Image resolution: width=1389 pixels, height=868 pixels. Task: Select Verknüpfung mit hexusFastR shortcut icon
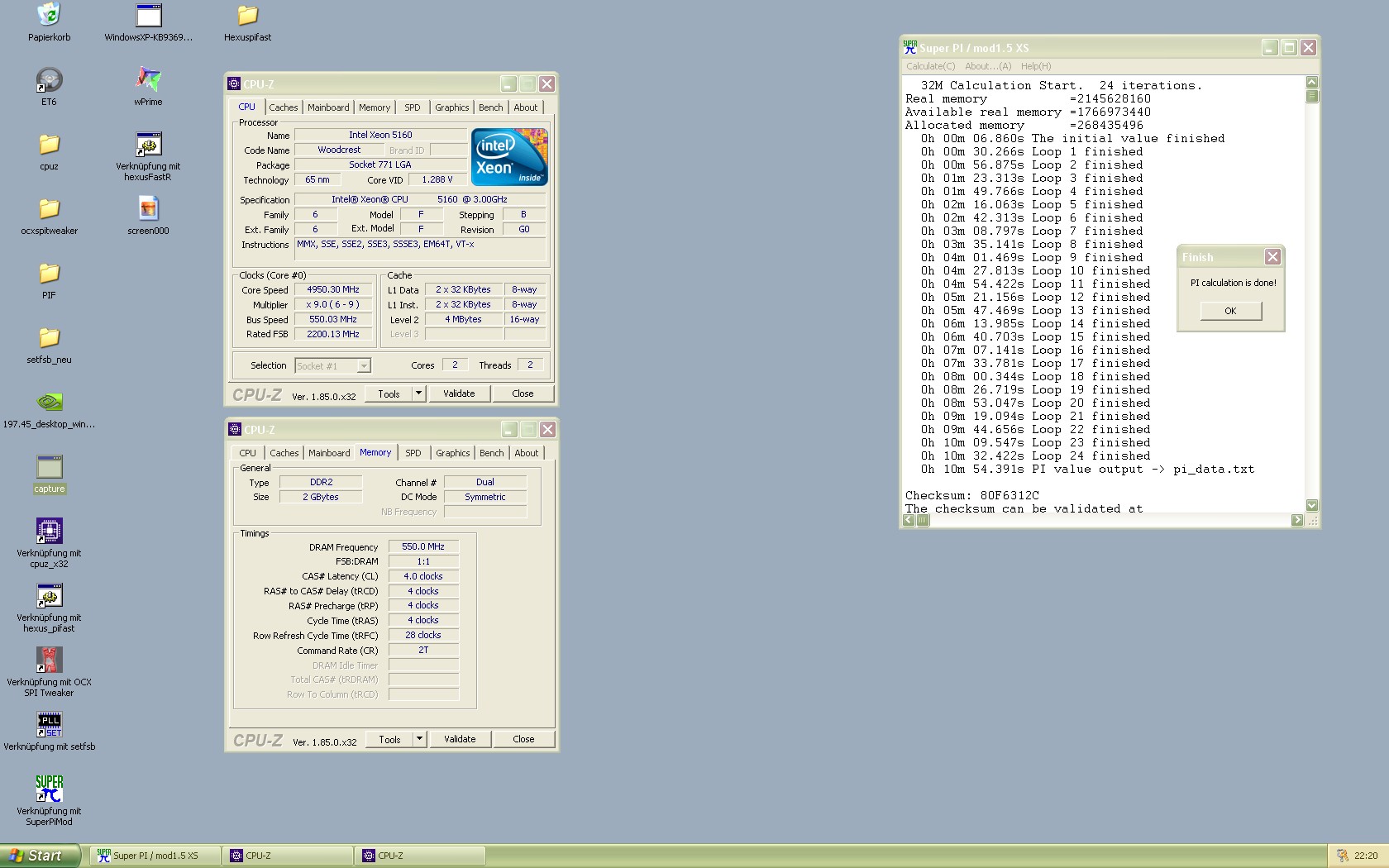point(148,144)
